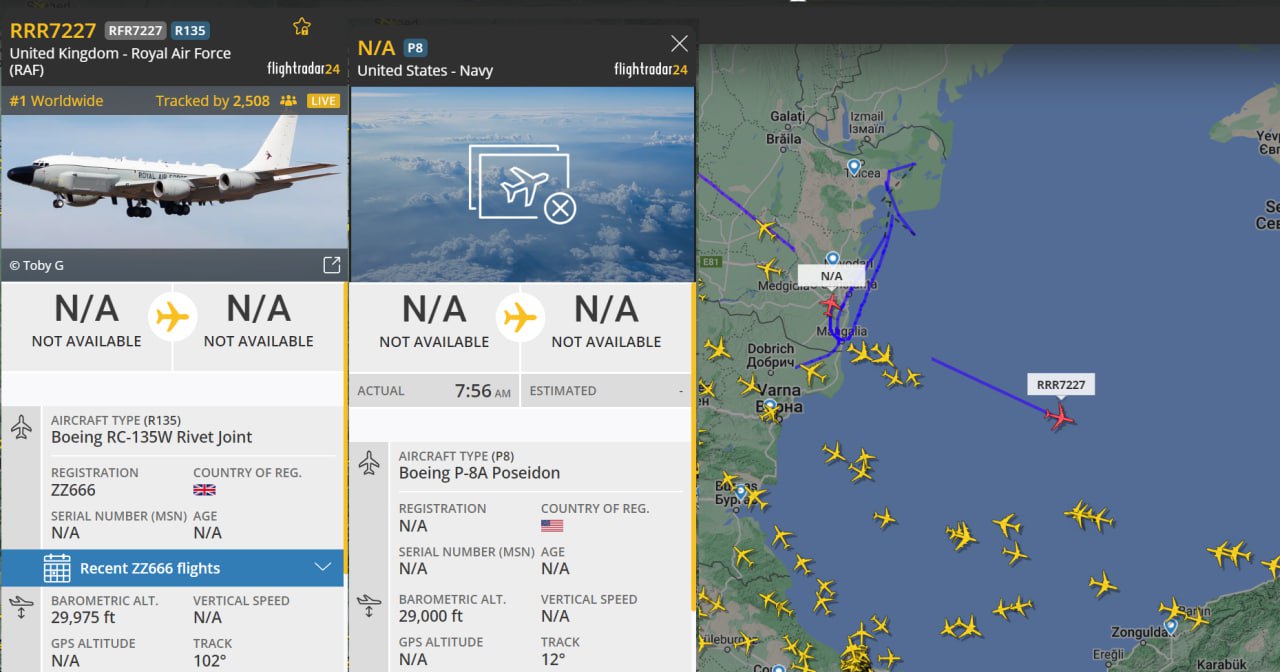Click the favorite star icon for RRR7227
The width and height of the screenshot is (1280, 672).
pyautogui.click(x=301, y=27)
